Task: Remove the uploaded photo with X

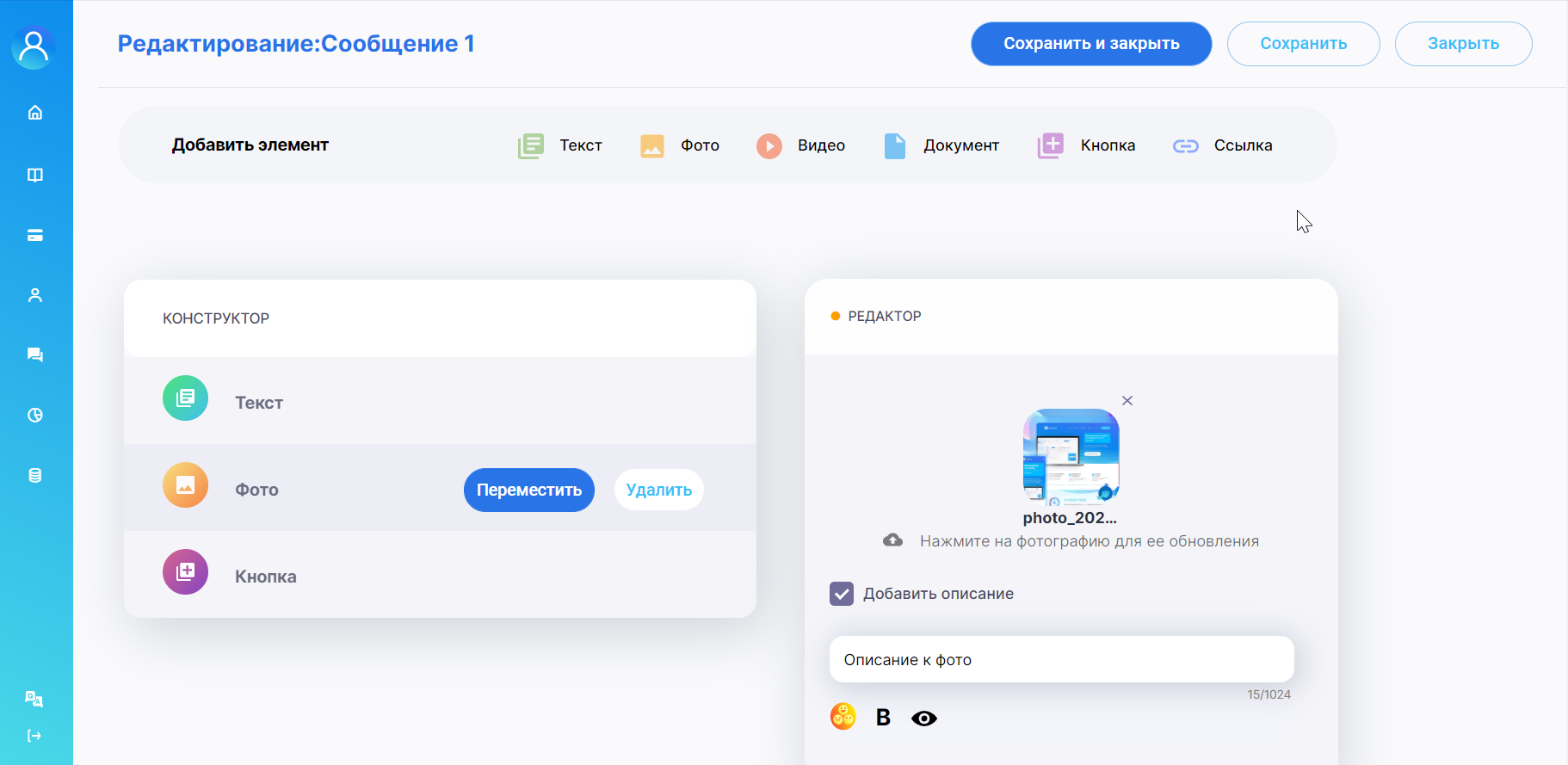Action: coord(1127,400)
